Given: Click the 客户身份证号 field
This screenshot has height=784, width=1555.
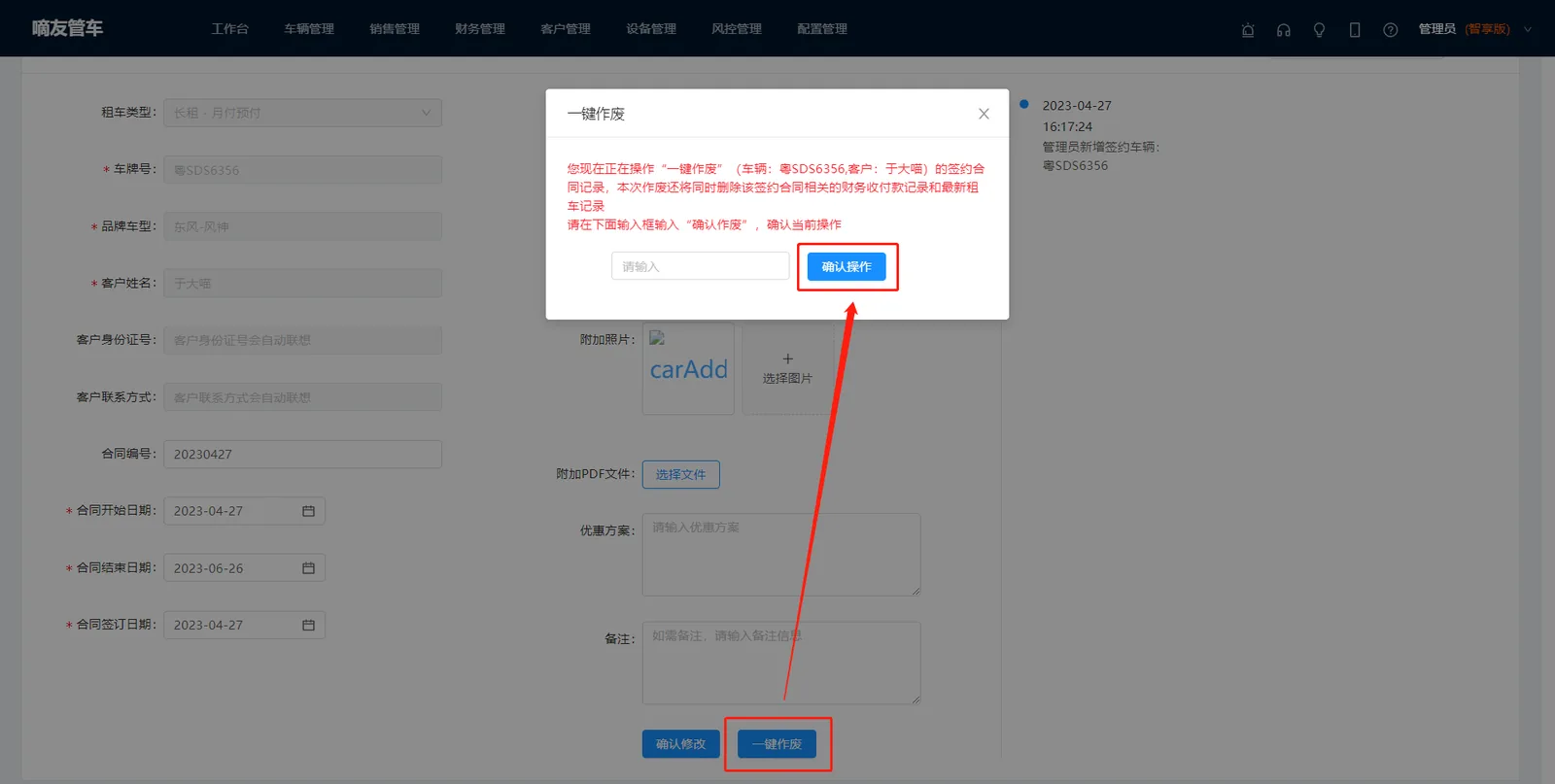Looking at the screenshot, I should click(x=302, y=340).
